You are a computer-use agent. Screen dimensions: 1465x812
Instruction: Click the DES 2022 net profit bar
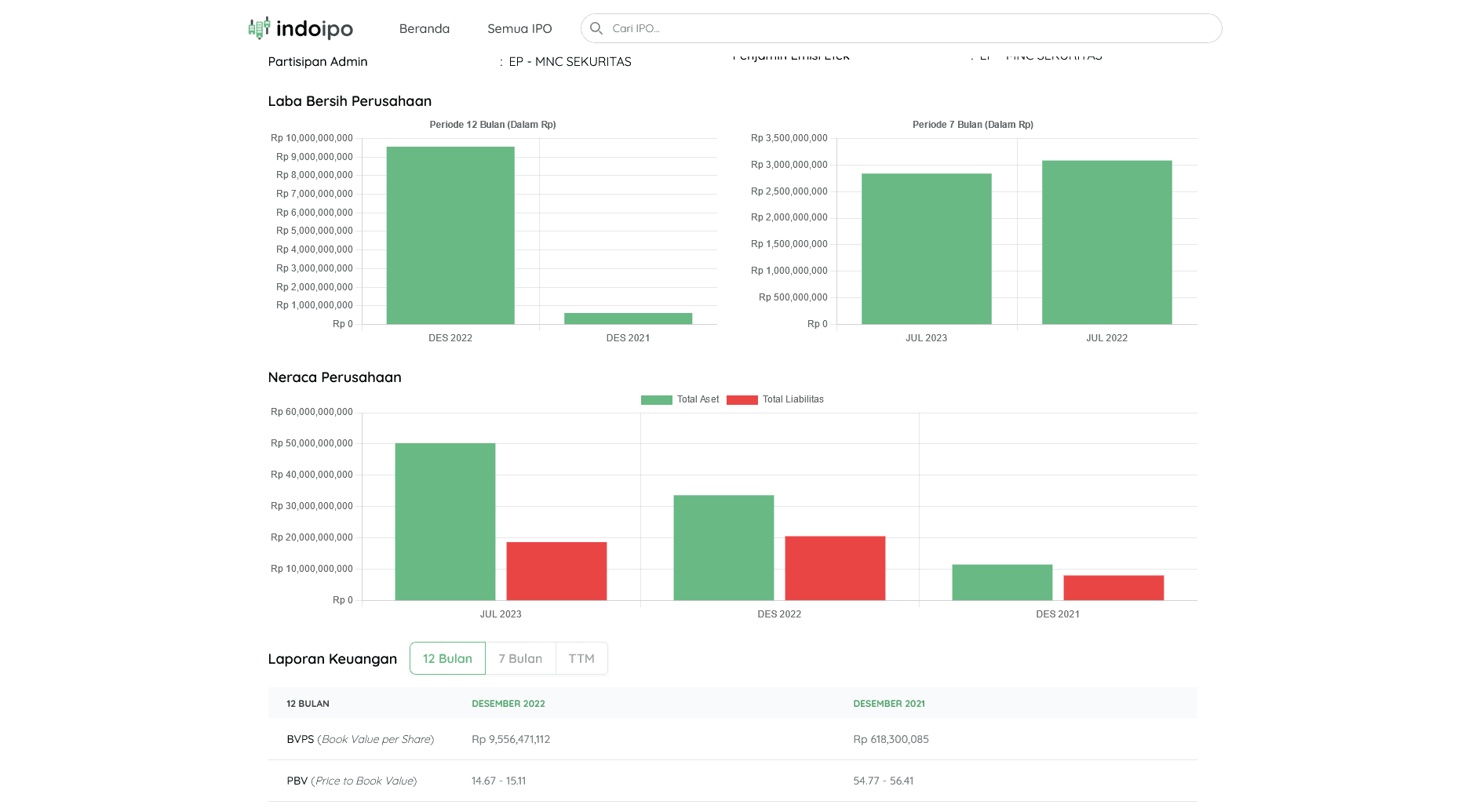[450, 235]
